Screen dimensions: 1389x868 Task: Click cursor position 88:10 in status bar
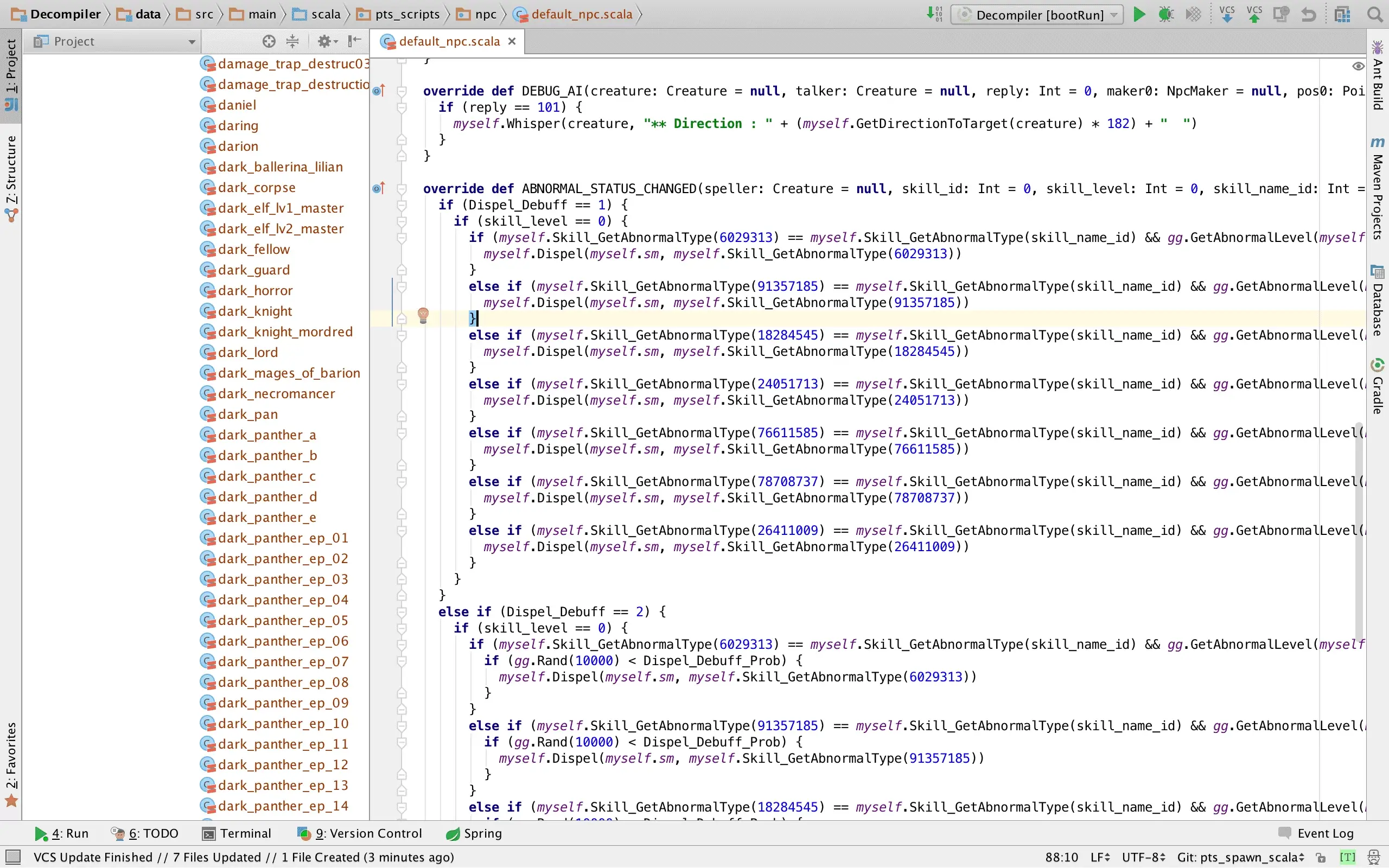point(1061,857)
